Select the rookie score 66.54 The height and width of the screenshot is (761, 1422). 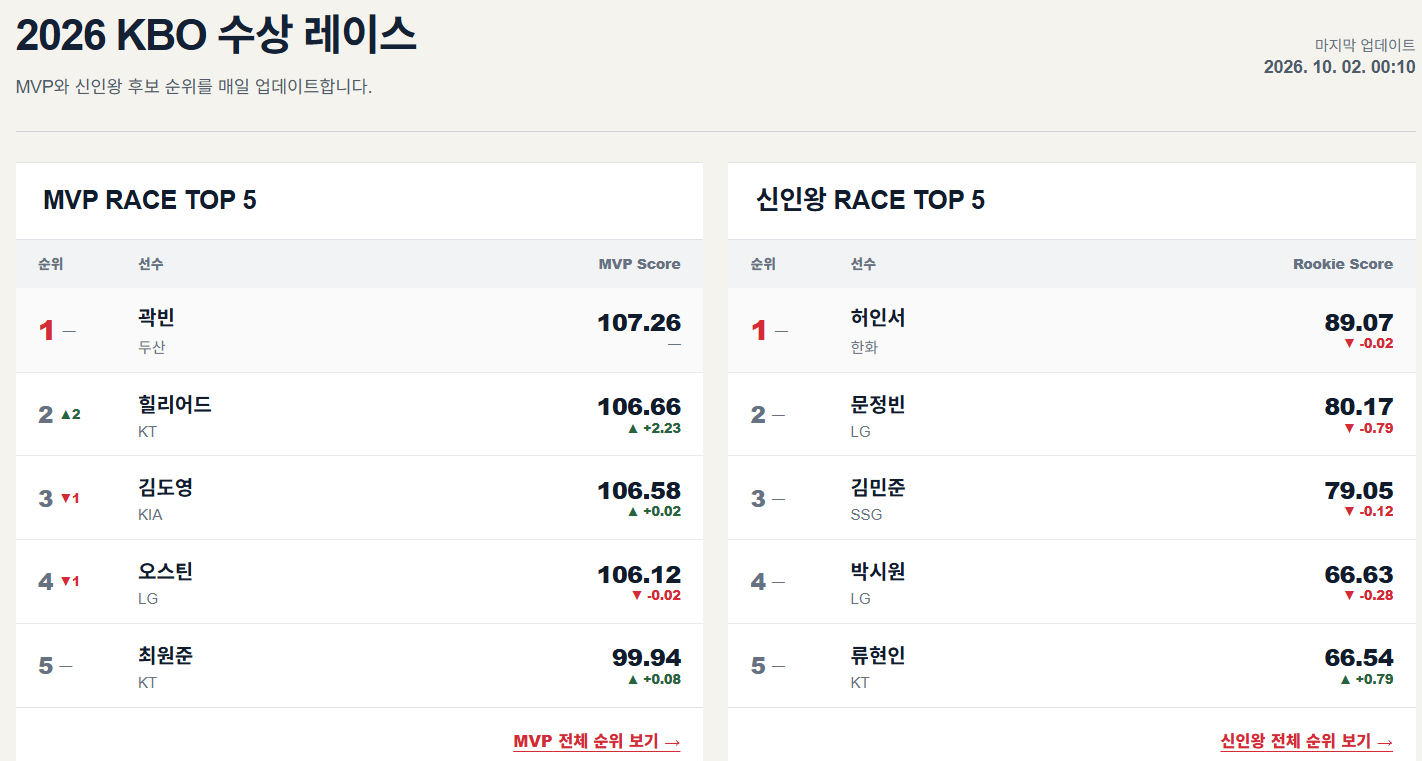[1359, 658]
